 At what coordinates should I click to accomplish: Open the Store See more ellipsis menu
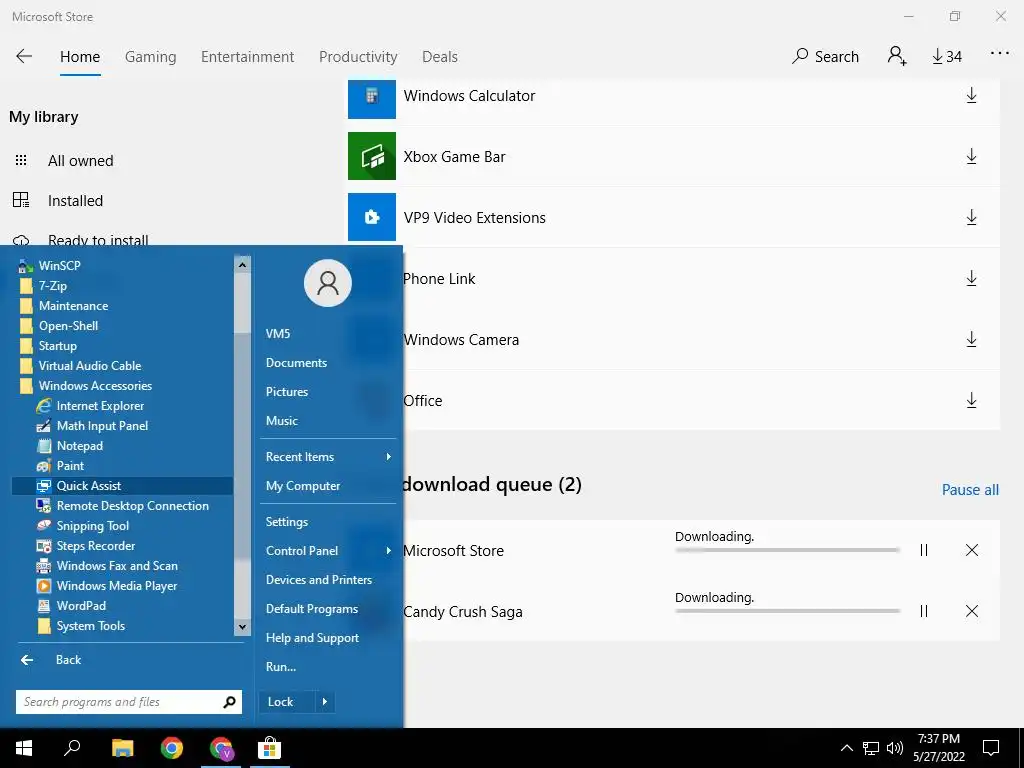point(1000,54)
